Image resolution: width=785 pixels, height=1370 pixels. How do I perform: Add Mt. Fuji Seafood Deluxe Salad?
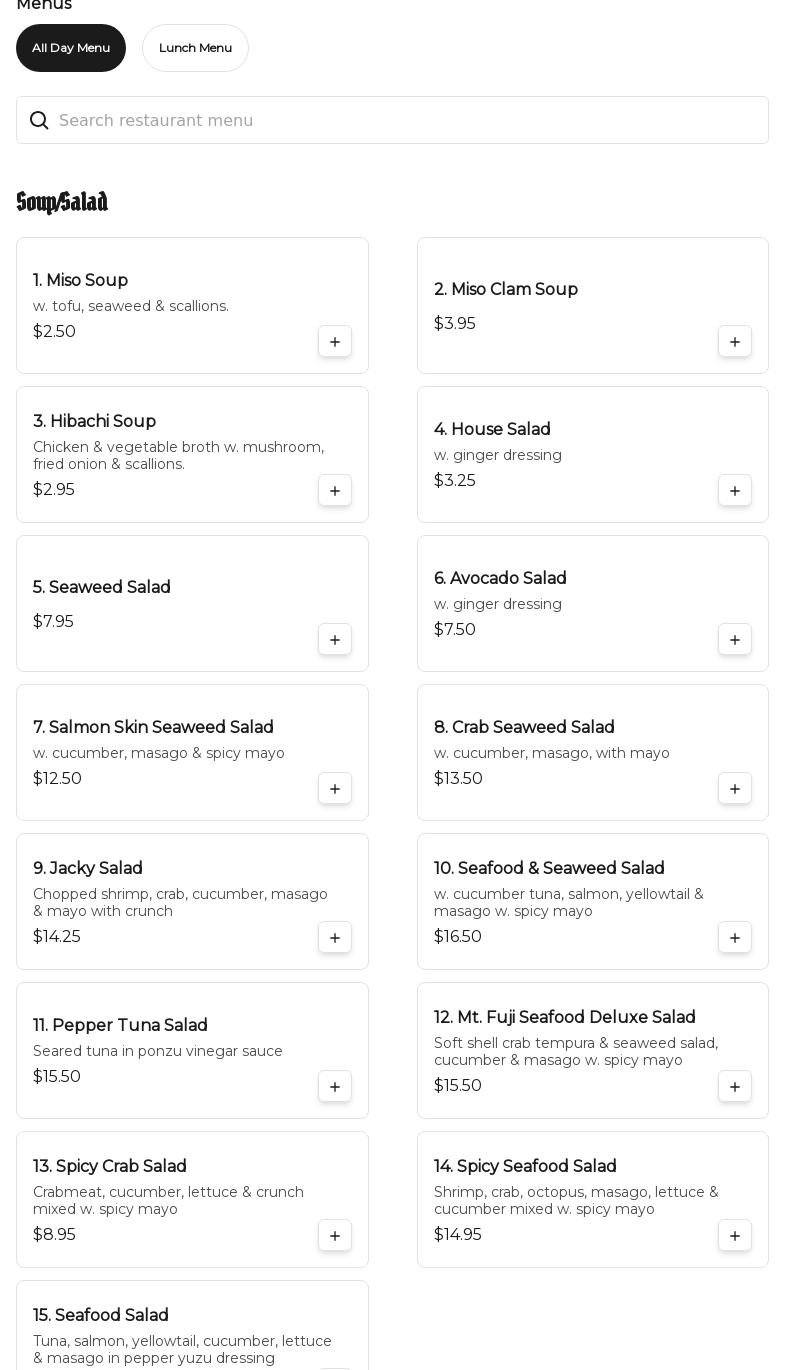pos(735,1087)
